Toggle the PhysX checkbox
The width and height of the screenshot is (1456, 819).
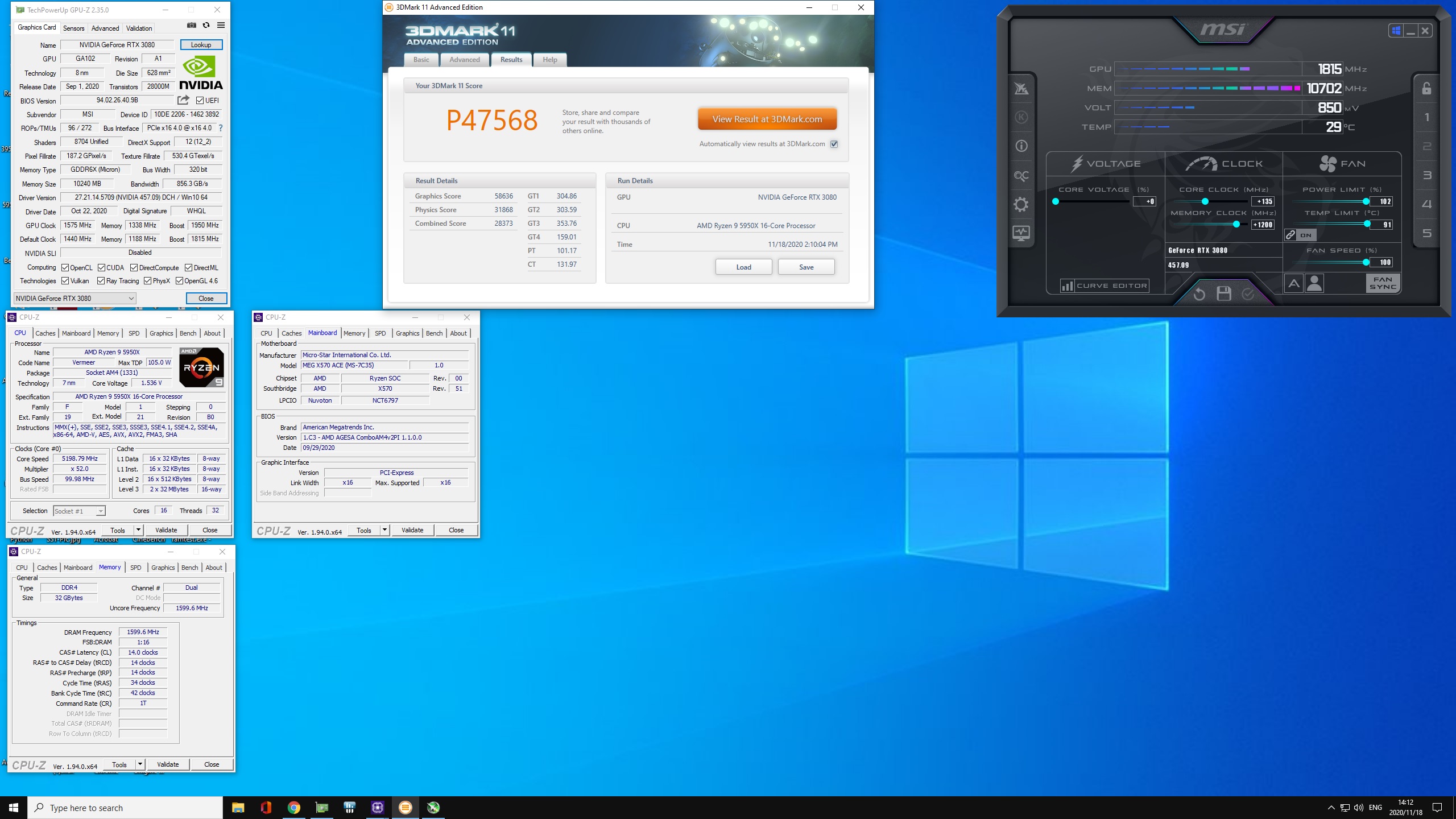148,281
